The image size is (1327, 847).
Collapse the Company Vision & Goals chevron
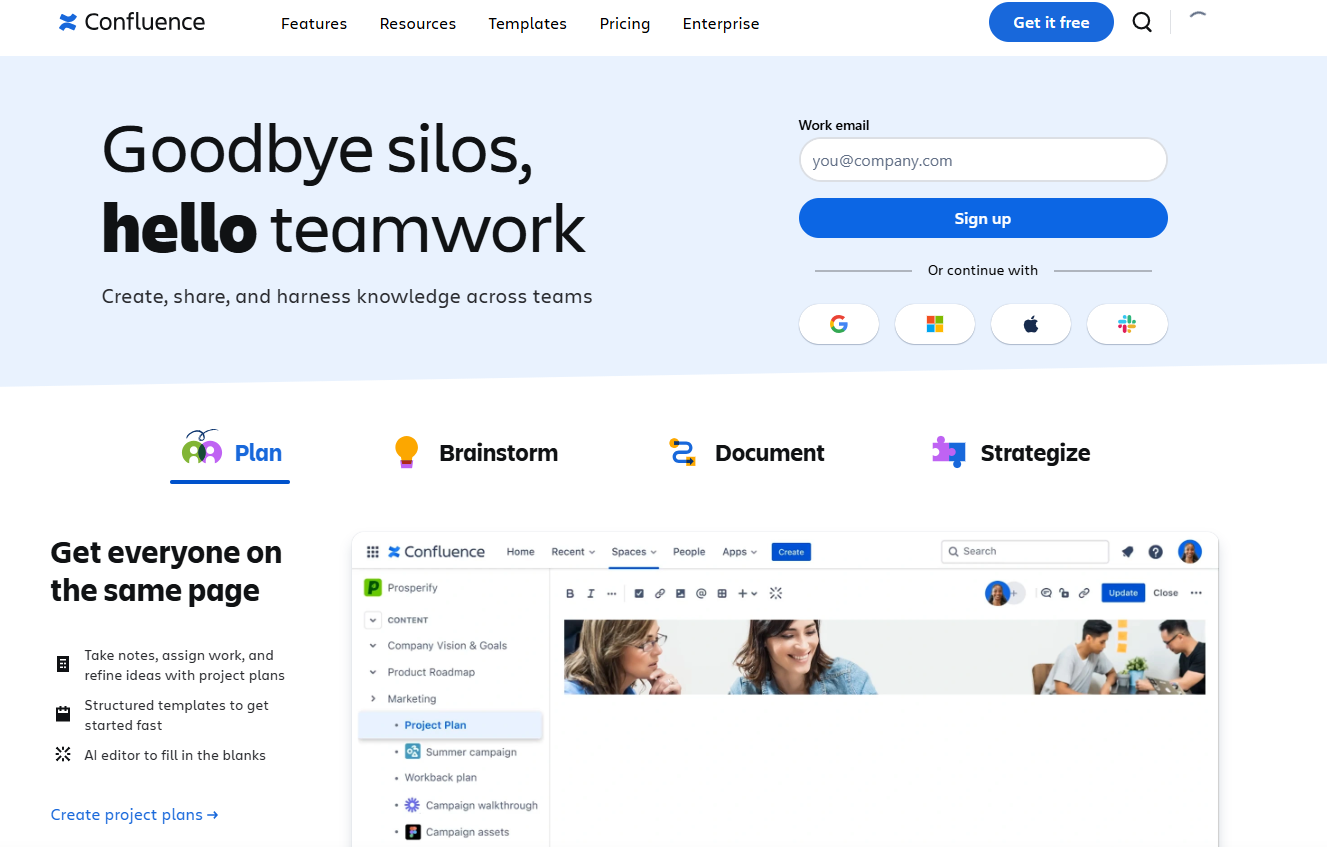pyautogui.click(x=373, y=646)
